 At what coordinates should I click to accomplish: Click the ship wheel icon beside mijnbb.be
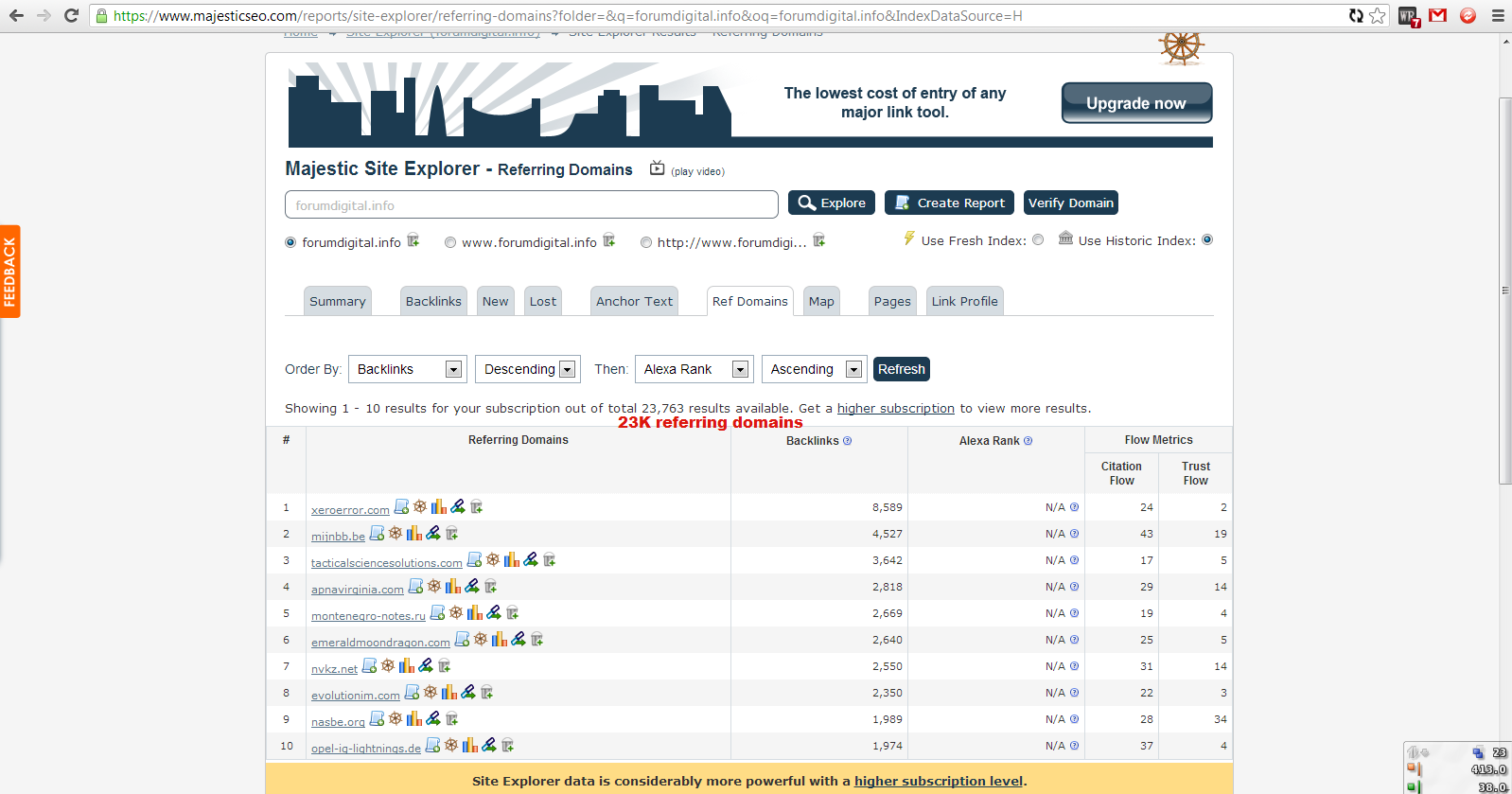click(x=396, y=534)
